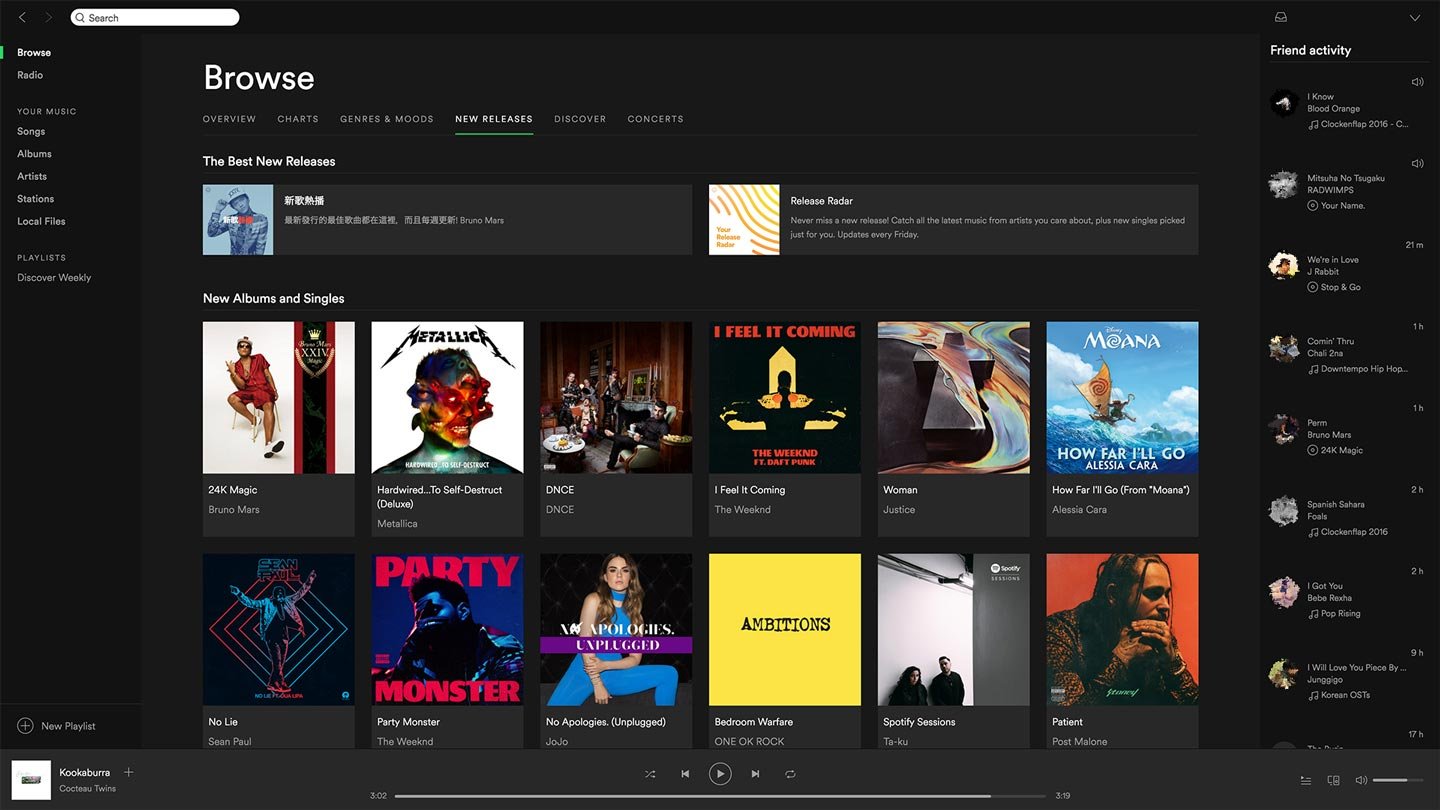Open I Feel It Coming cover
The width and height of the screenshot is (1440, 810).
coord(785,397)
